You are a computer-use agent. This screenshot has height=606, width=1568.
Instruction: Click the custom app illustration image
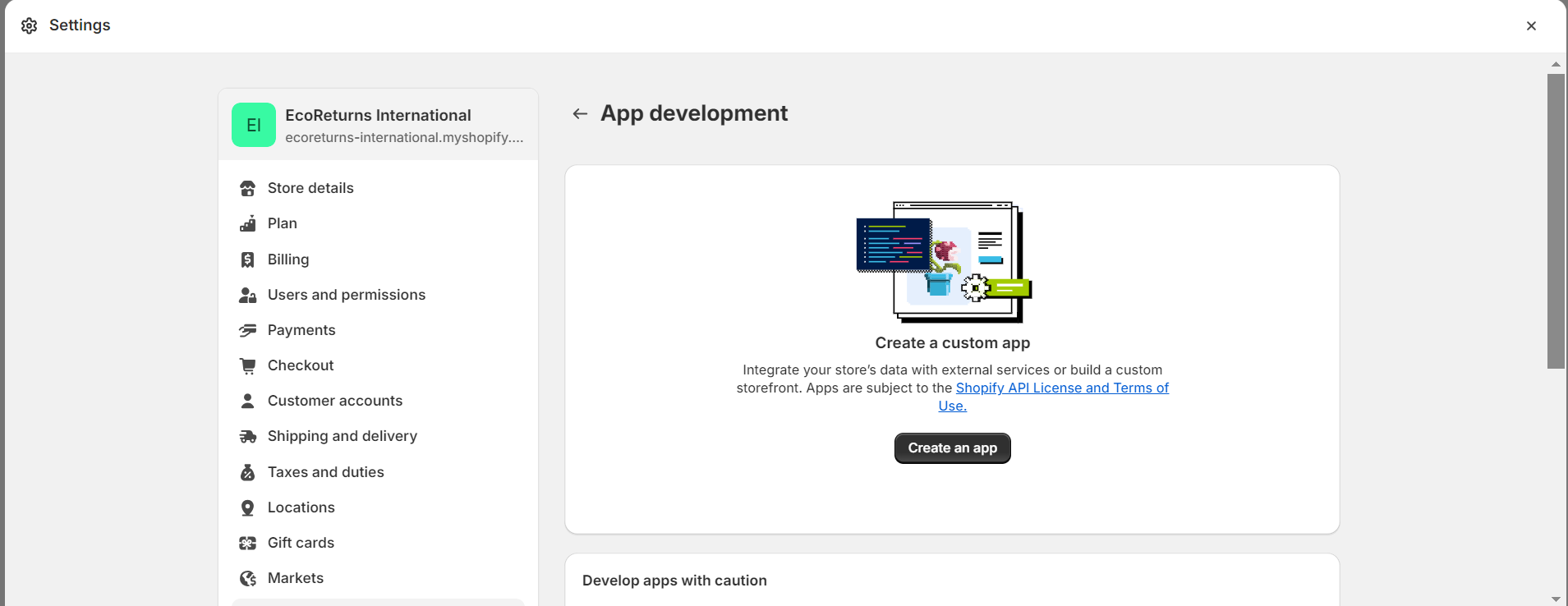943,262
